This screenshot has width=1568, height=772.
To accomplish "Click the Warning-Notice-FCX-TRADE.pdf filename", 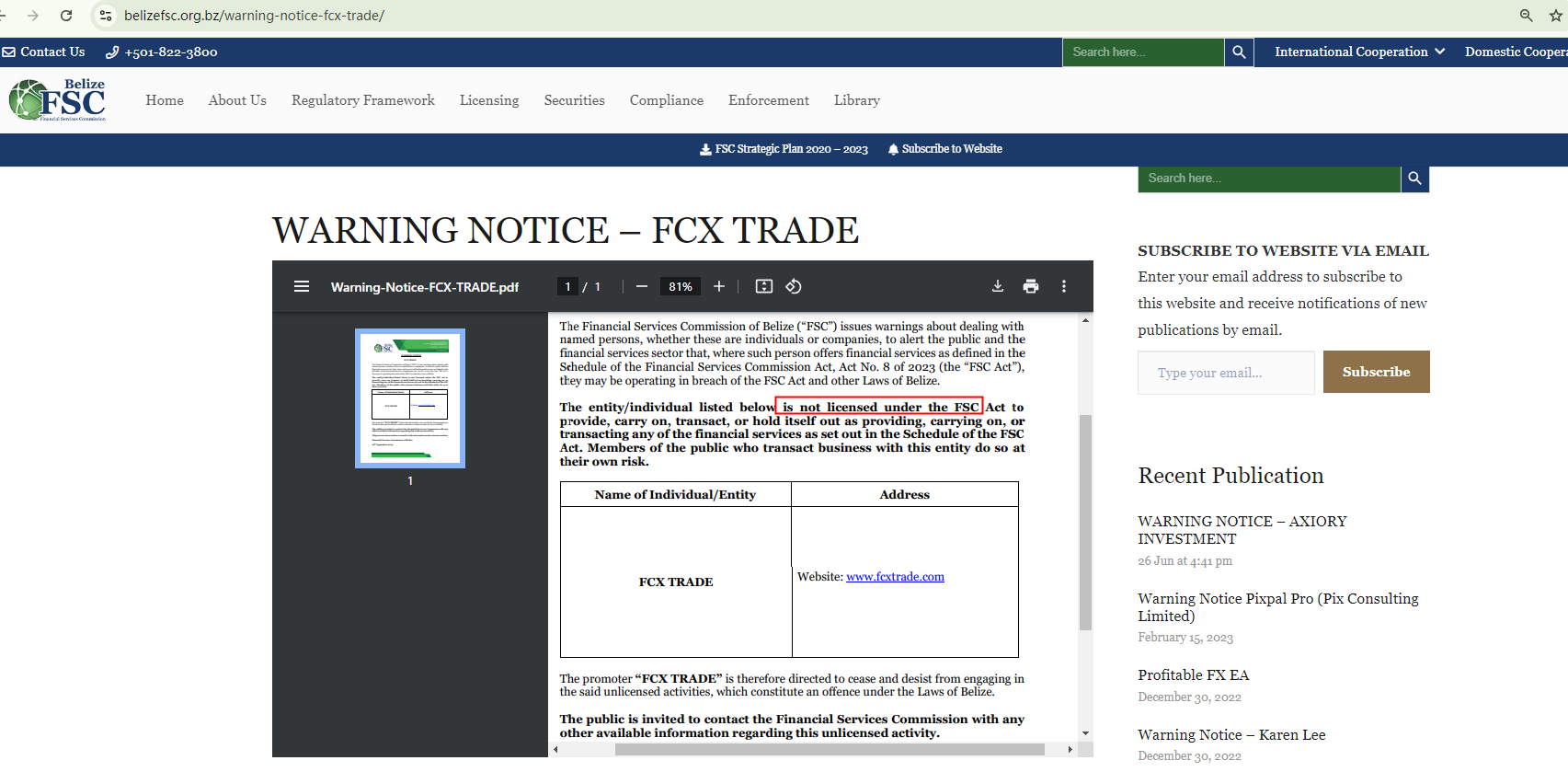I will (x=425, y=287).
